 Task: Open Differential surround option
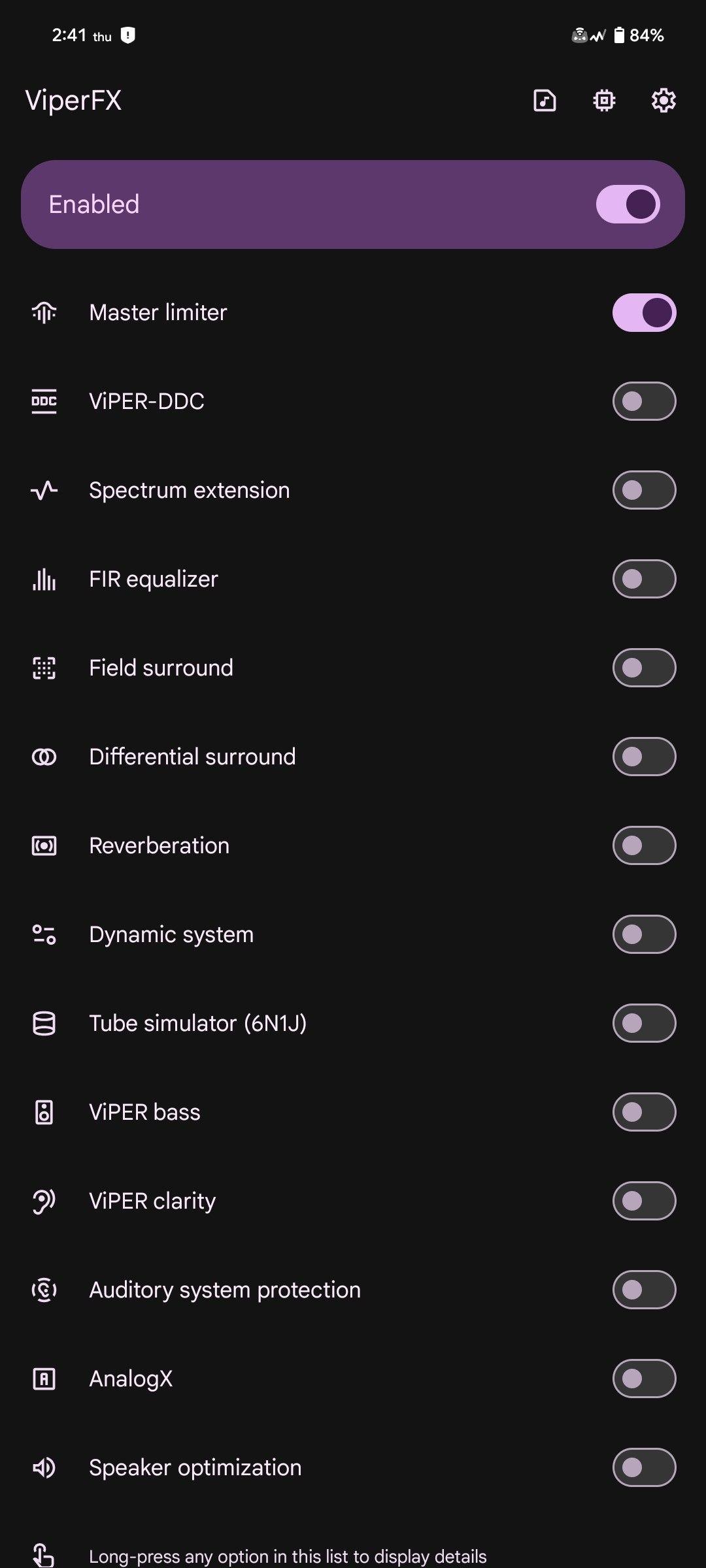pyautogui.click(x=192, y=757)
